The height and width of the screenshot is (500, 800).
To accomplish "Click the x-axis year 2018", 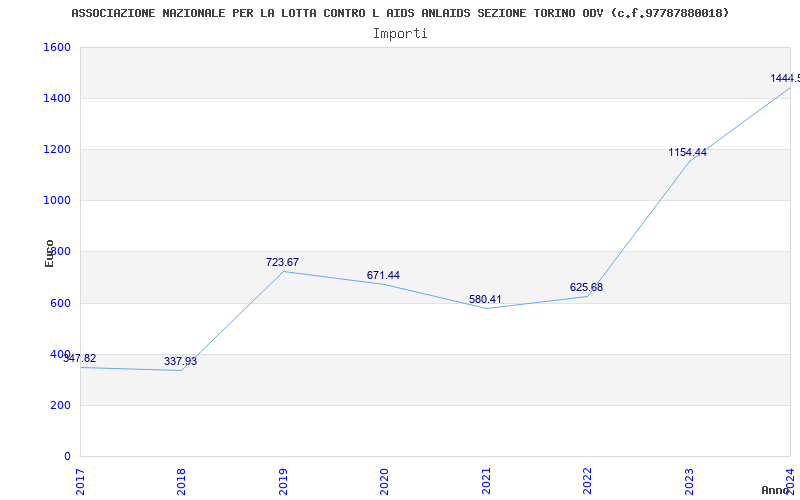I will pos(181,481).
